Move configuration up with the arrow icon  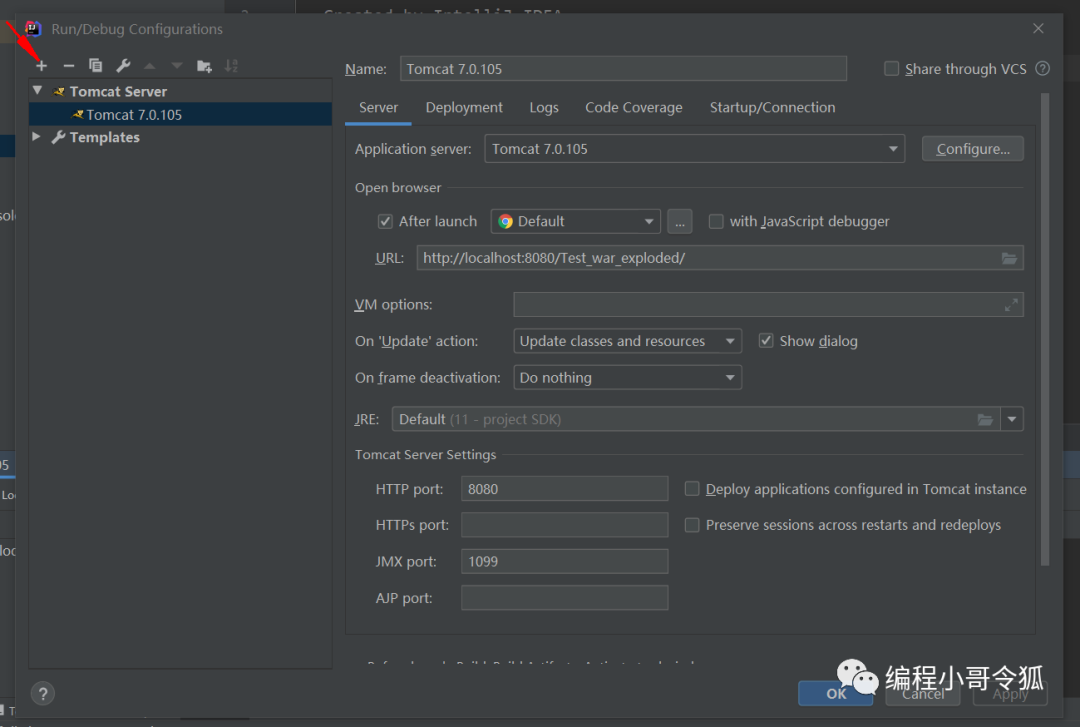coord(149,66)
